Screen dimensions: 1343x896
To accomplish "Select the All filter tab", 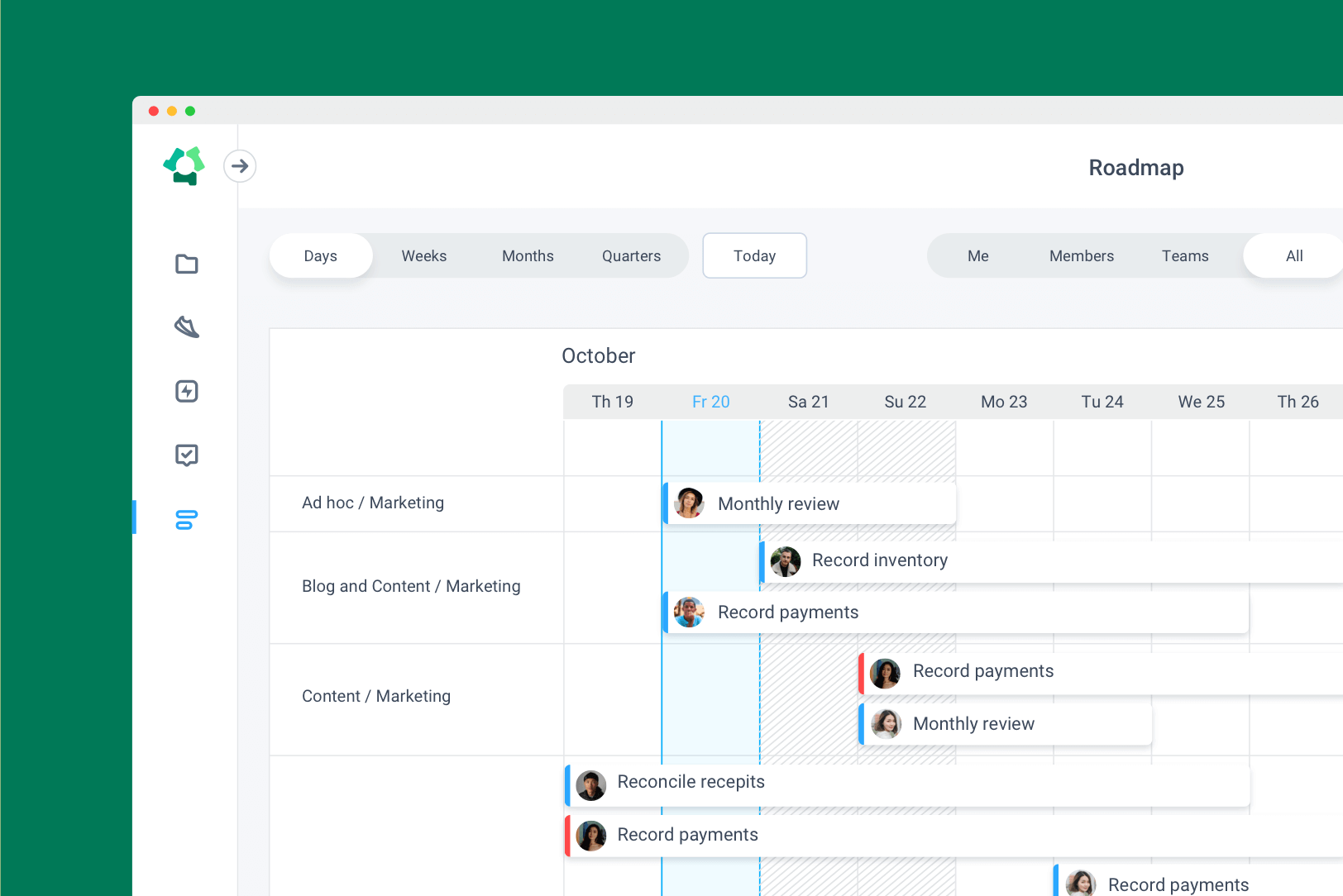I will [1293, 255].
